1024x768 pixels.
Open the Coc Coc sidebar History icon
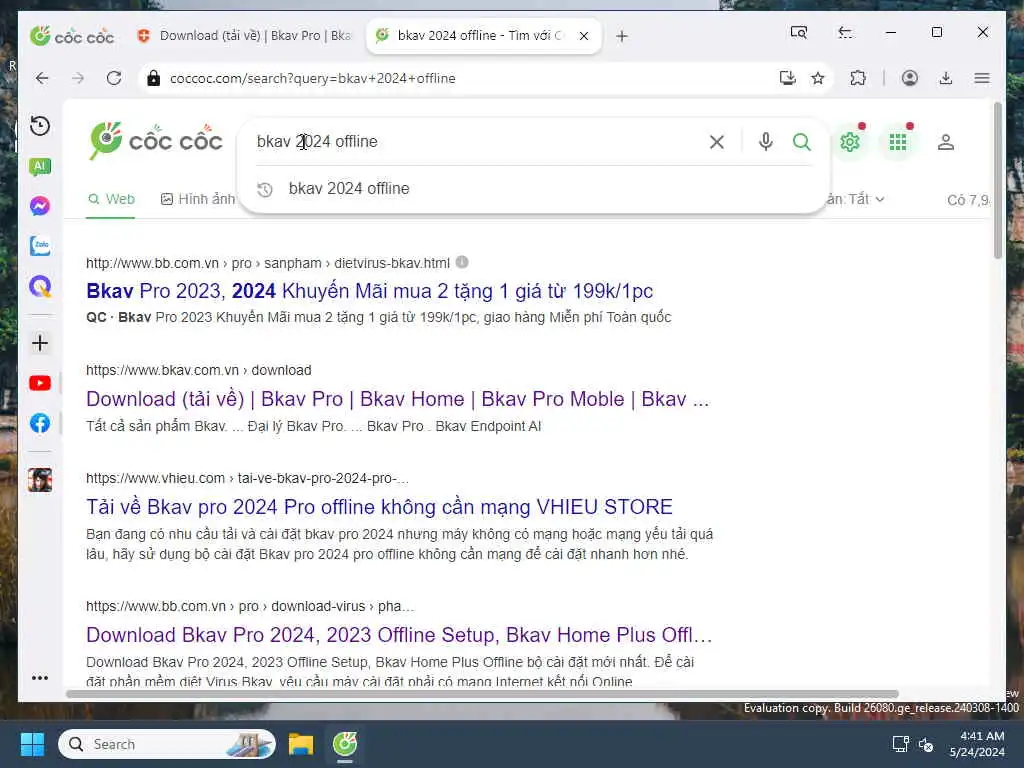pos(40,126)
